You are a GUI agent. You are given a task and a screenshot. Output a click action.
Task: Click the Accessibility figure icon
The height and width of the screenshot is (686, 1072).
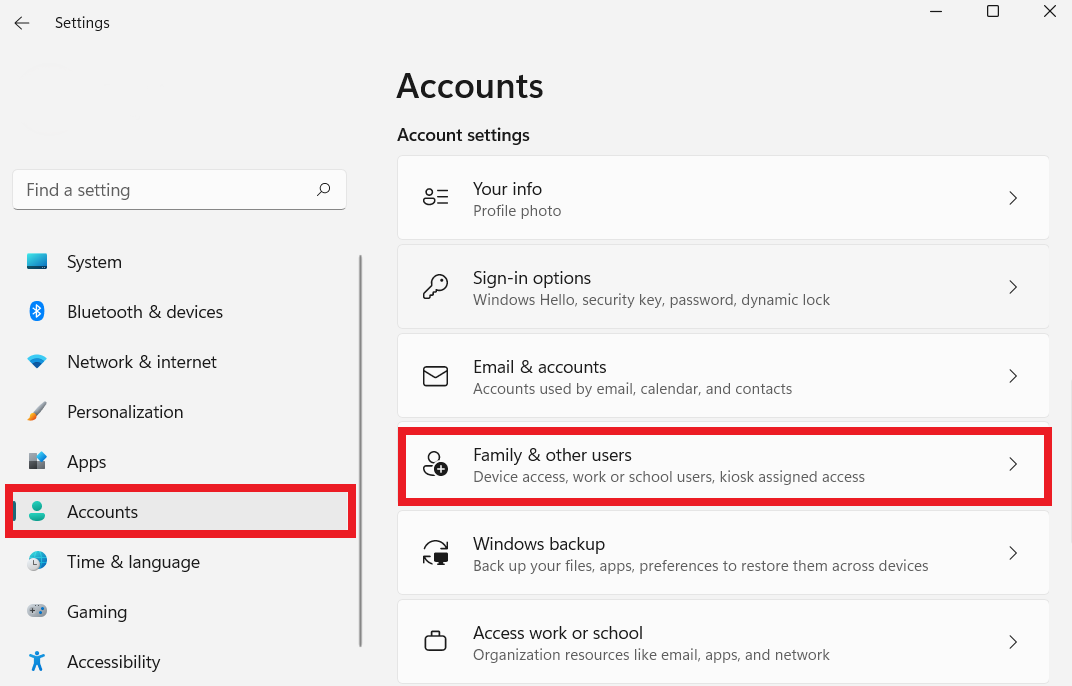(x=37, y=661)
